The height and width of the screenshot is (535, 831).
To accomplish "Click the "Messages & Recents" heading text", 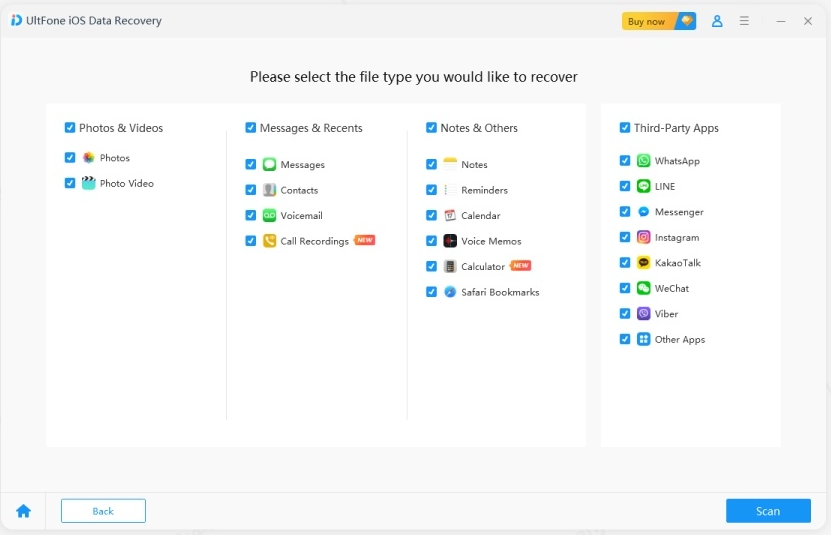I will click(311, 128).
